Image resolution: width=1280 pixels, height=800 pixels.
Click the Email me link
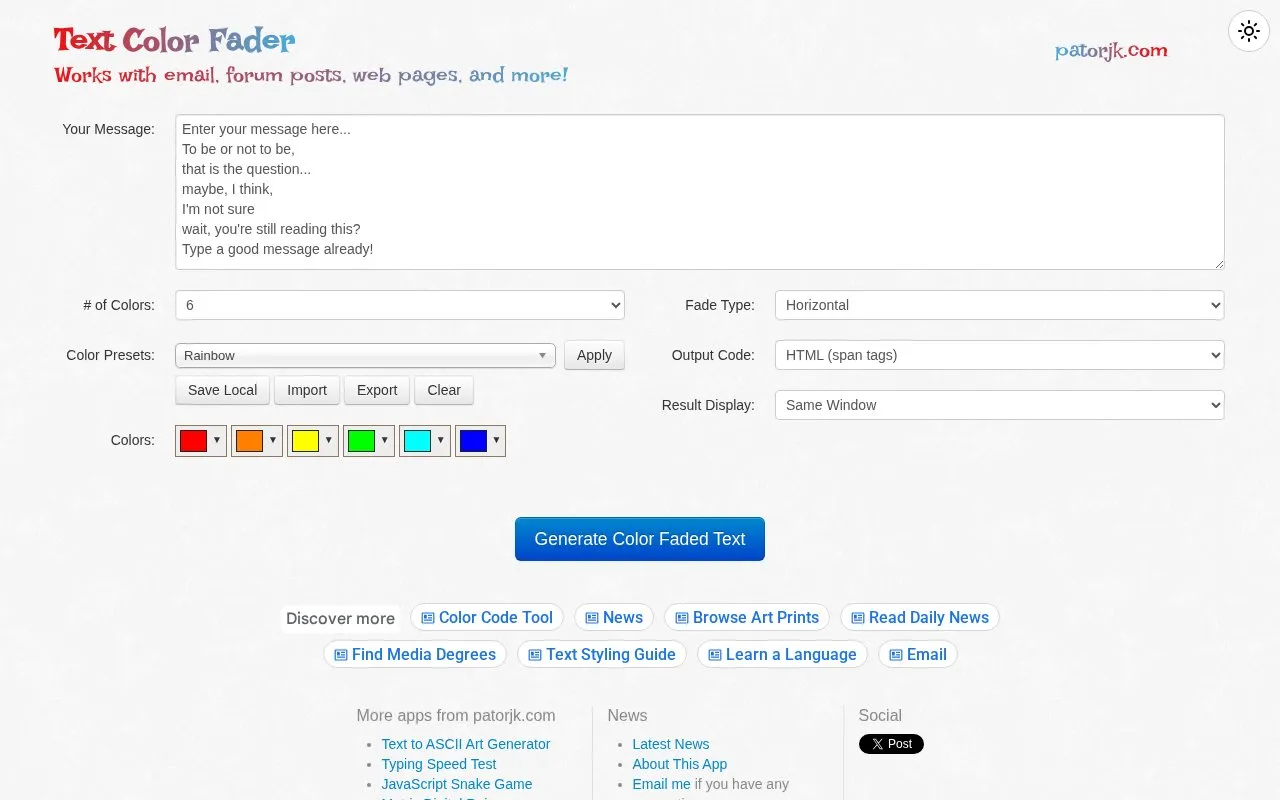click(x=661, y=784)
